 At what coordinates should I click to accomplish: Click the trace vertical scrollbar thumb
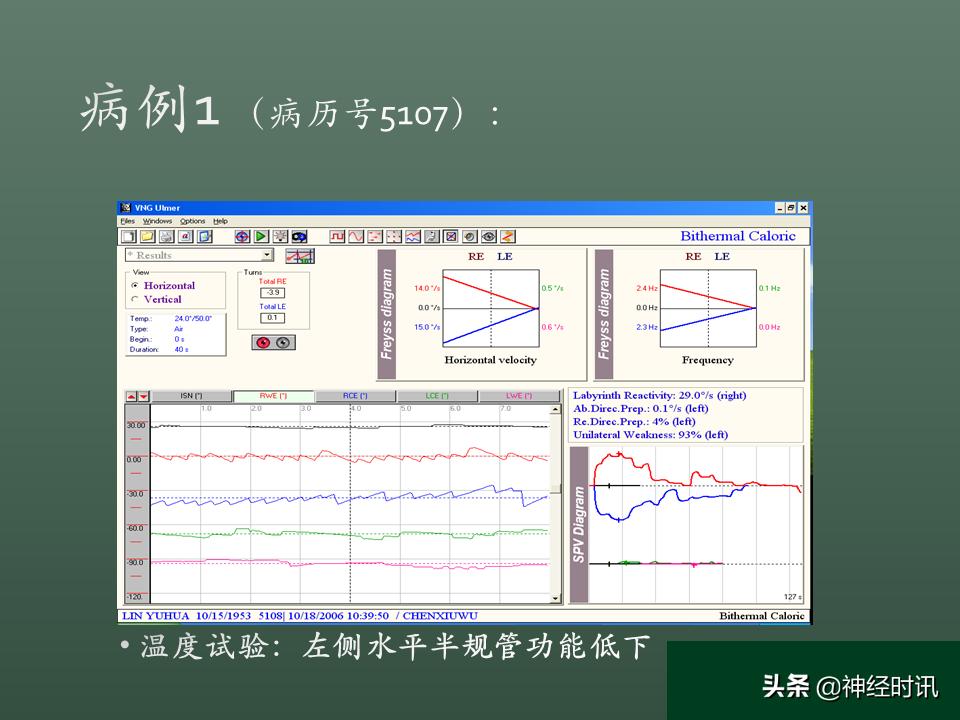[x=555, y=489]
